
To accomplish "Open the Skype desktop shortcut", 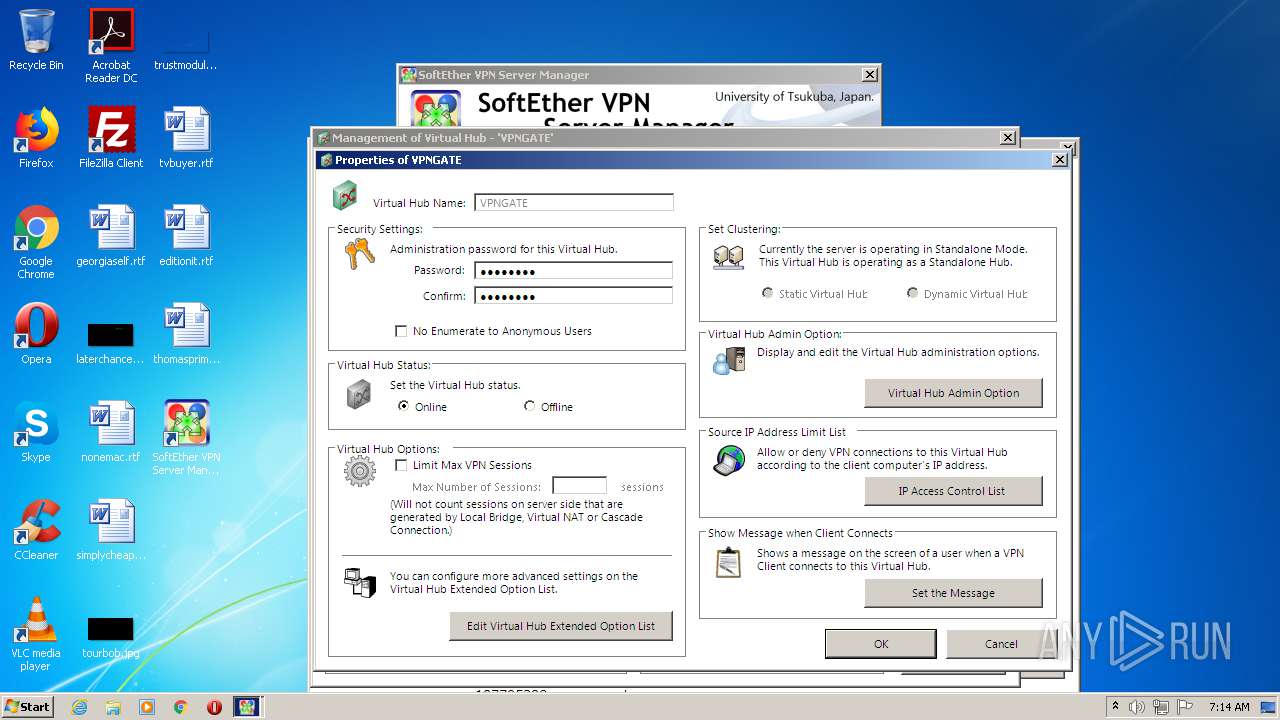I will 36,432.
